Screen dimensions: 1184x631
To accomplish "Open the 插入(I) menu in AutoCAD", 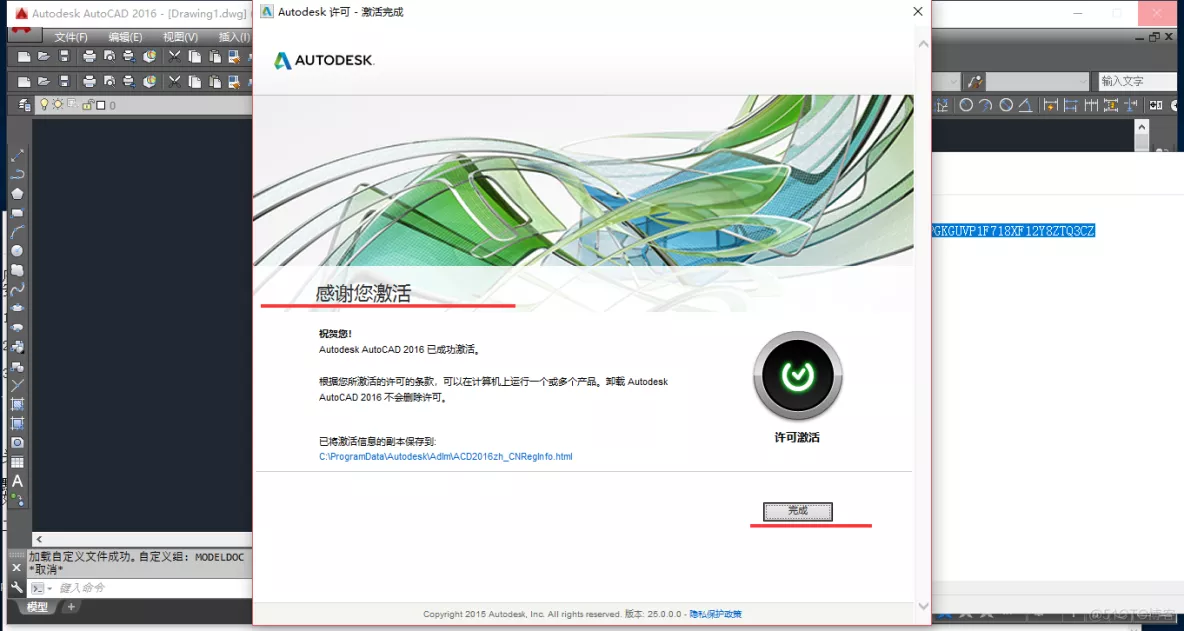I will pos(235,37).
